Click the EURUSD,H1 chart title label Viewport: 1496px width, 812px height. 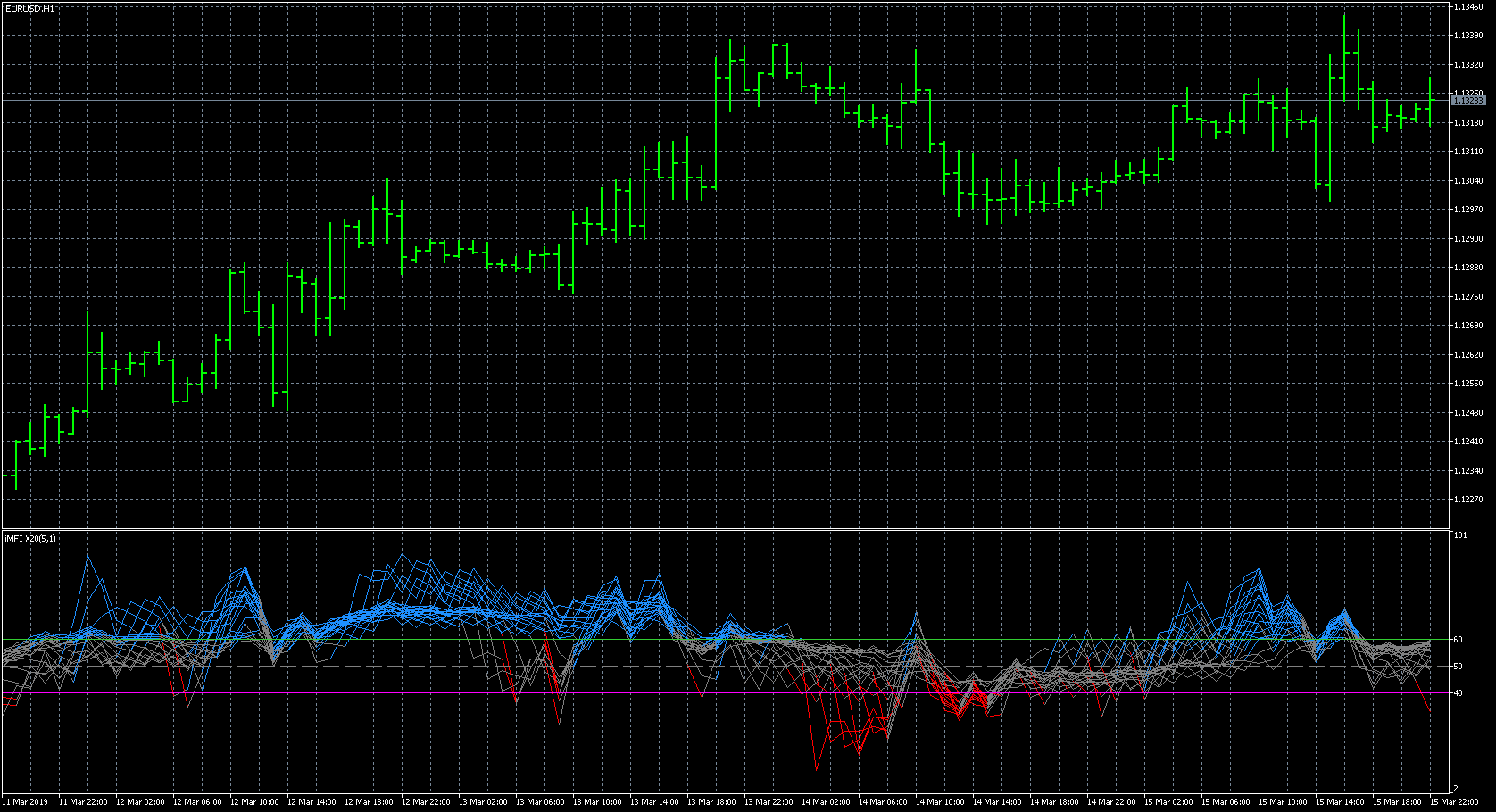click(29, 8)
